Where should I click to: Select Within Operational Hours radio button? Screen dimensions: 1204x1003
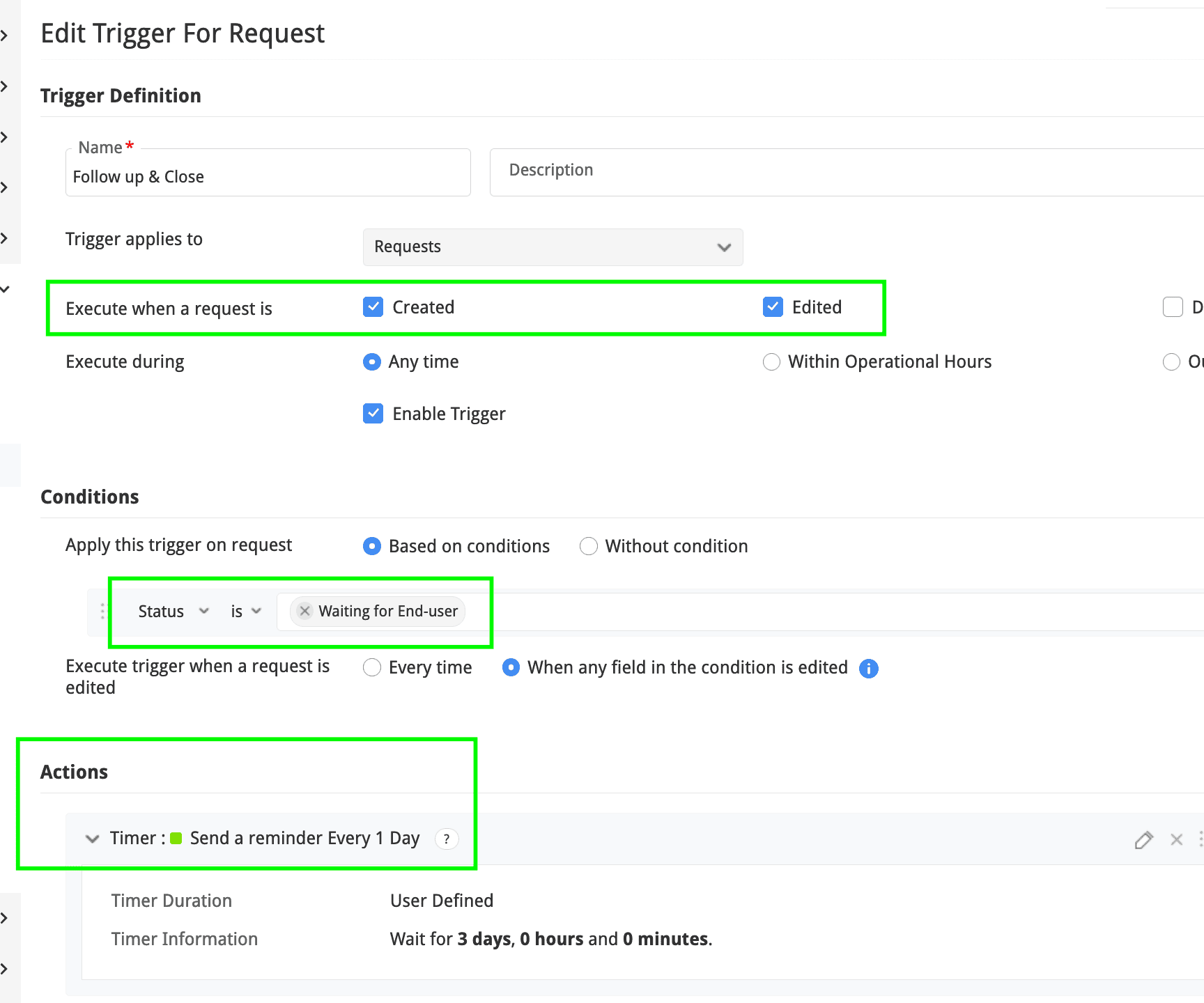pos(771,362)
